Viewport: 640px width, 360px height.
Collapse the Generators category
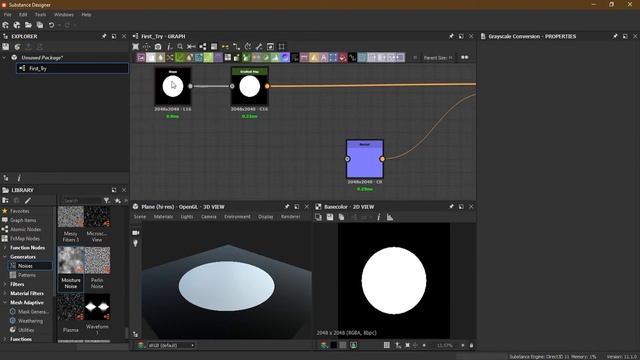tap(4, 257)
